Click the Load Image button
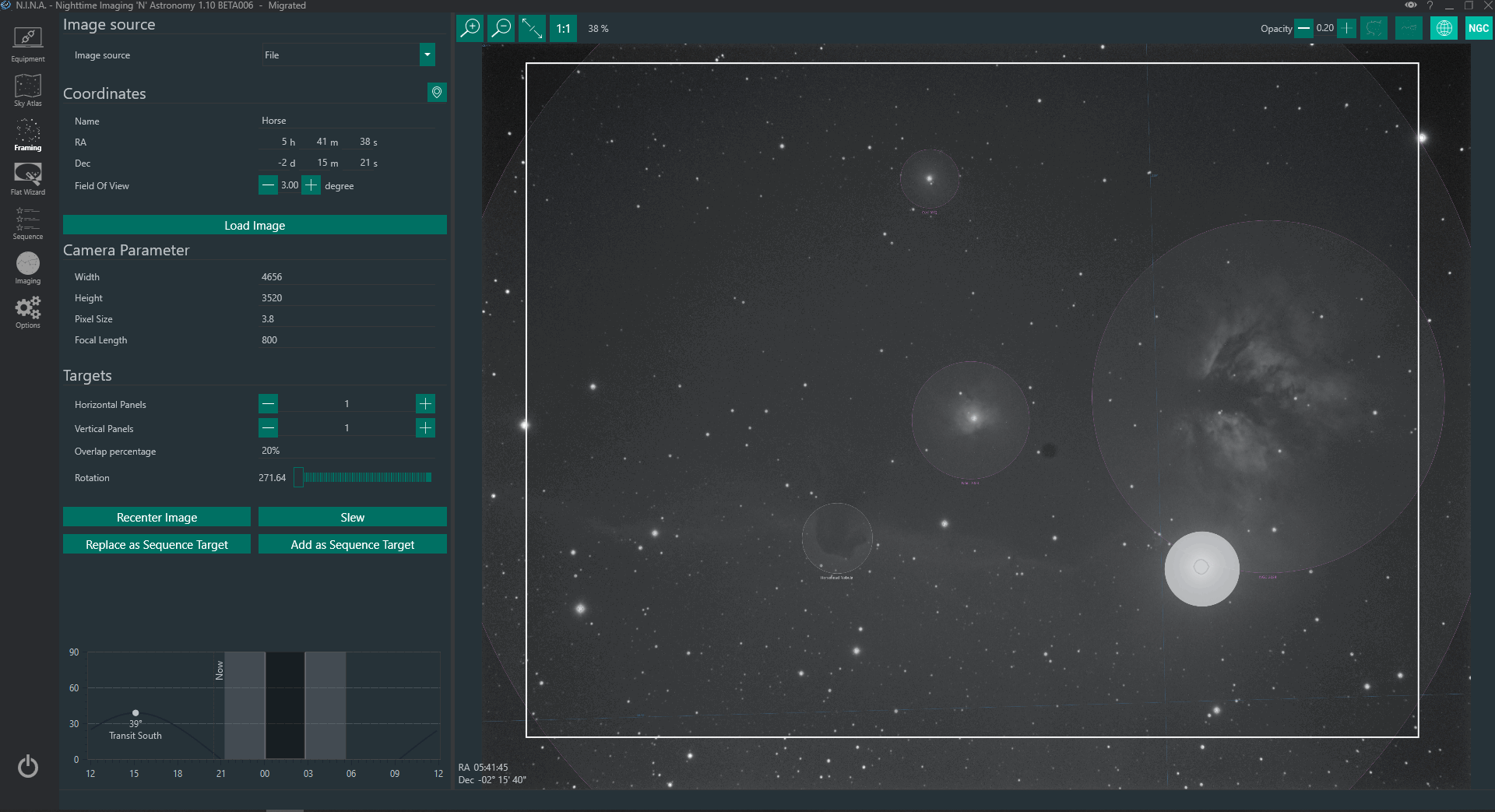The image size is (1495, 812). [255, 225]
